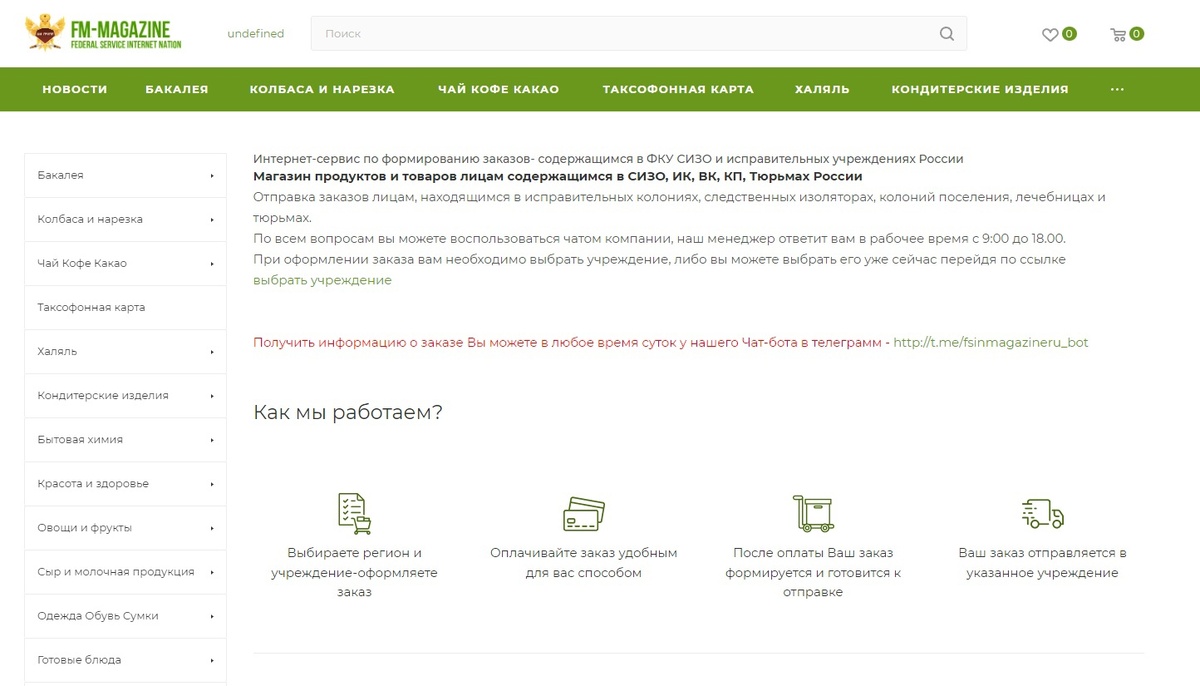Click the text Оплачивайте заказ удобным для вас способом

tap(584, 563)
